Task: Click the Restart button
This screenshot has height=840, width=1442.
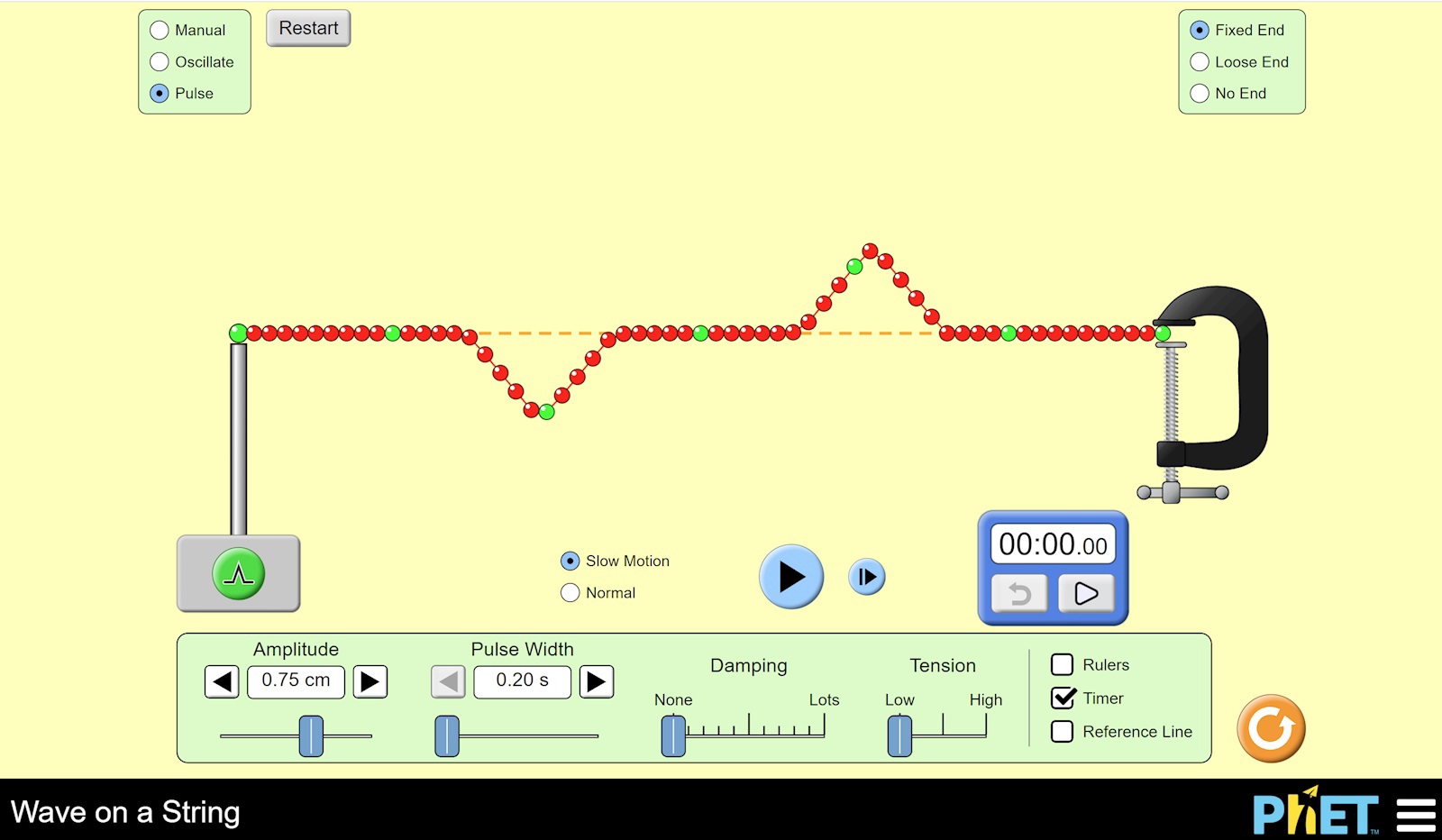Action: click(308, 29)
